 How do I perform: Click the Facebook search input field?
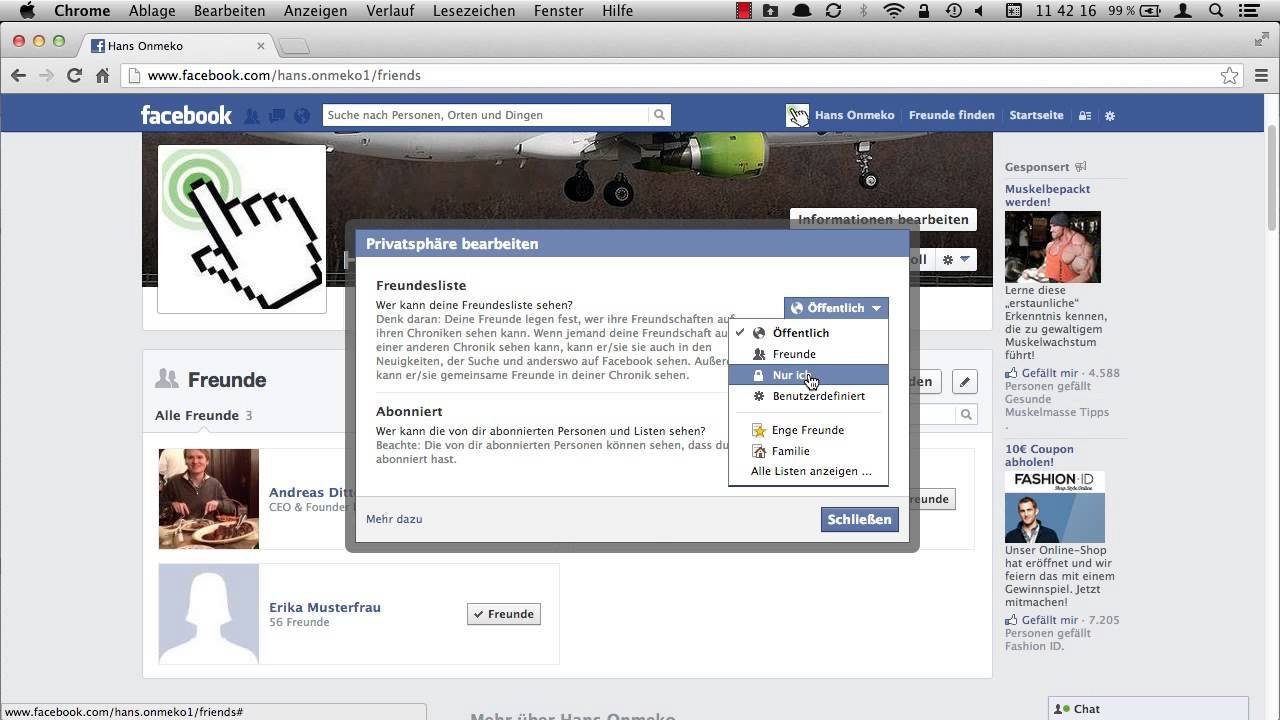(486, 115)
